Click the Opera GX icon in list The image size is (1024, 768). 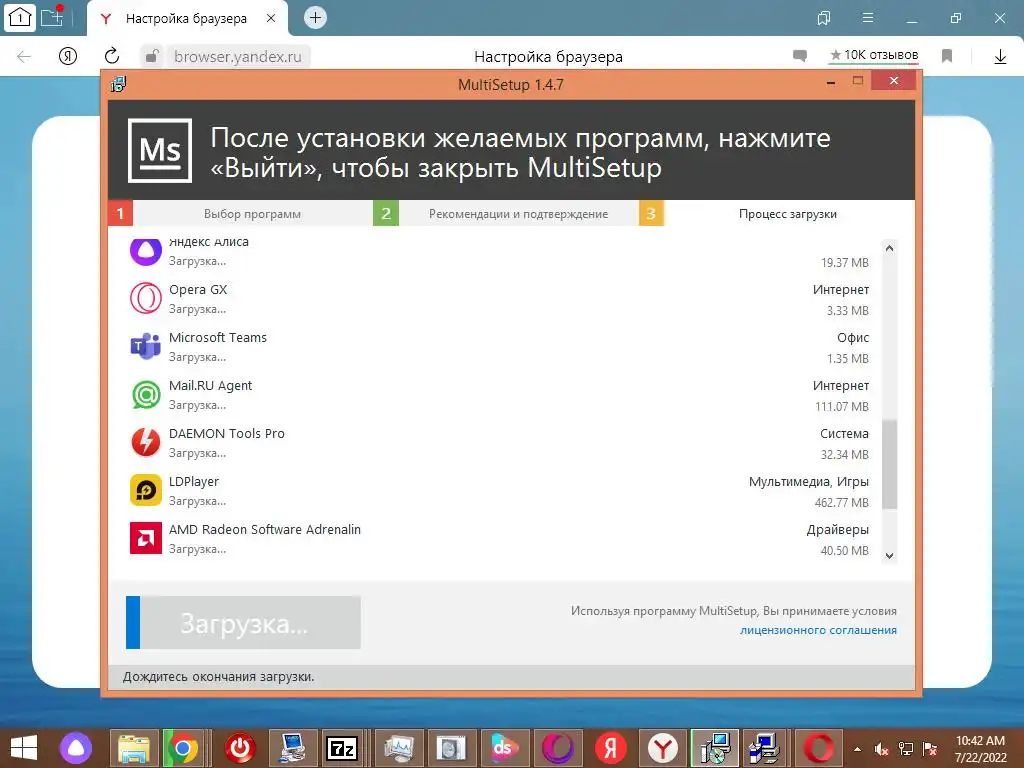click(146, 298)
